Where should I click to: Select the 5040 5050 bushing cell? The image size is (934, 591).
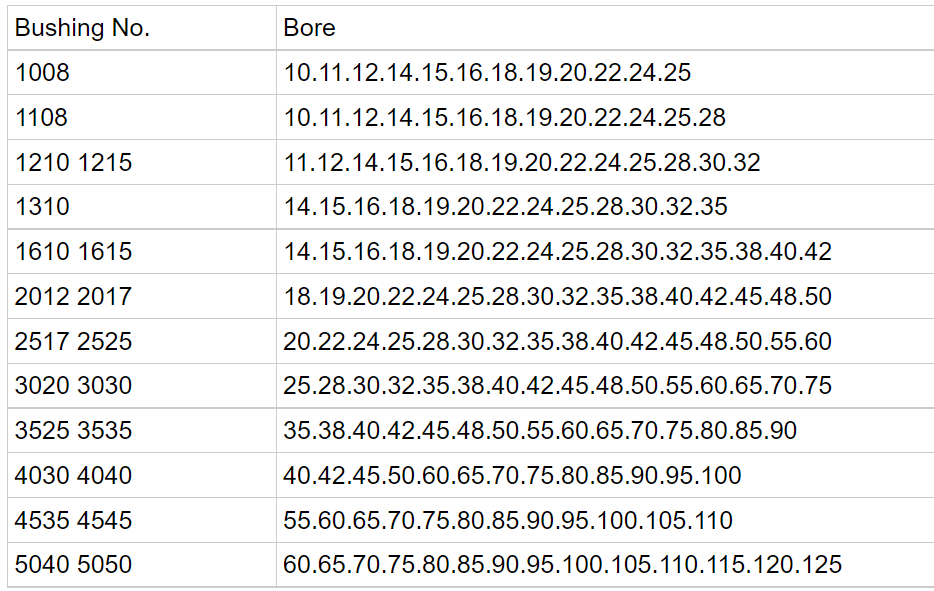click(x=142, y=565)
